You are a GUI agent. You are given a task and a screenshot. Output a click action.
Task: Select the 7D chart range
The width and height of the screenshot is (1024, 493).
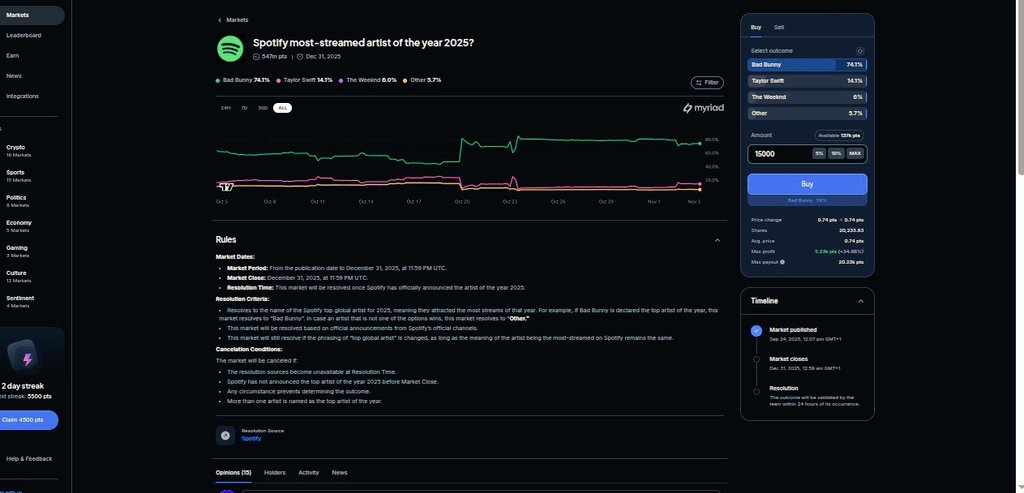pos(244,108)
